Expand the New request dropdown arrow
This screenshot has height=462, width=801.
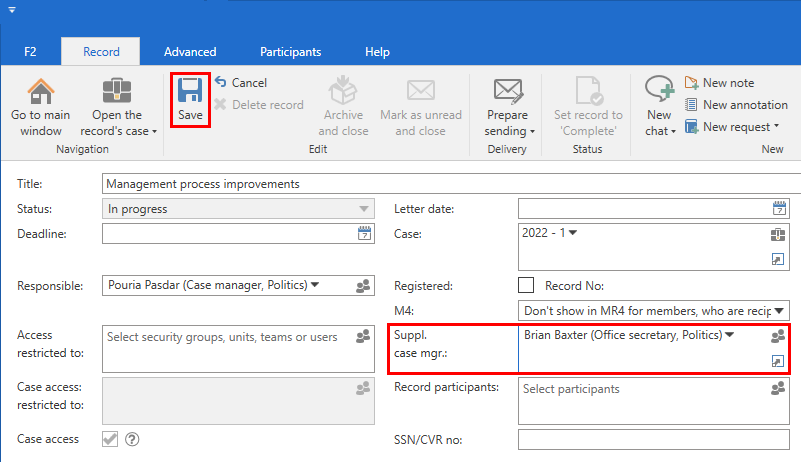(775, 127)
